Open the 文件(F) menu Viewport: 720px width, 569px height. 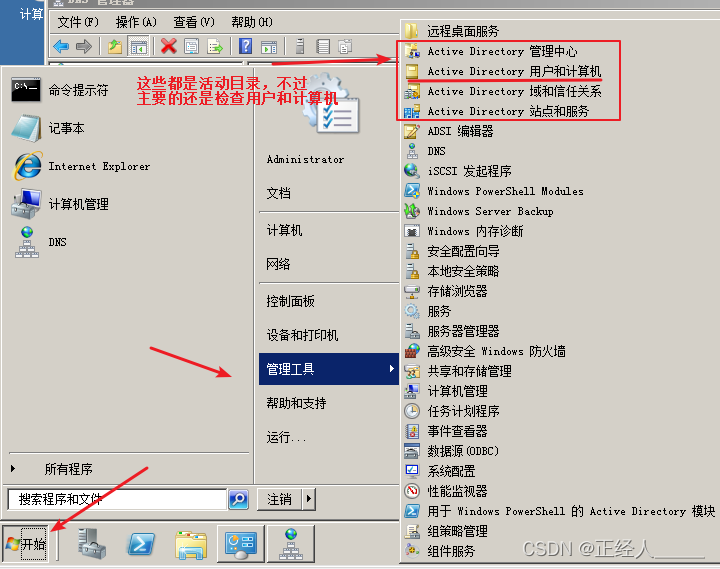(78, 22)
